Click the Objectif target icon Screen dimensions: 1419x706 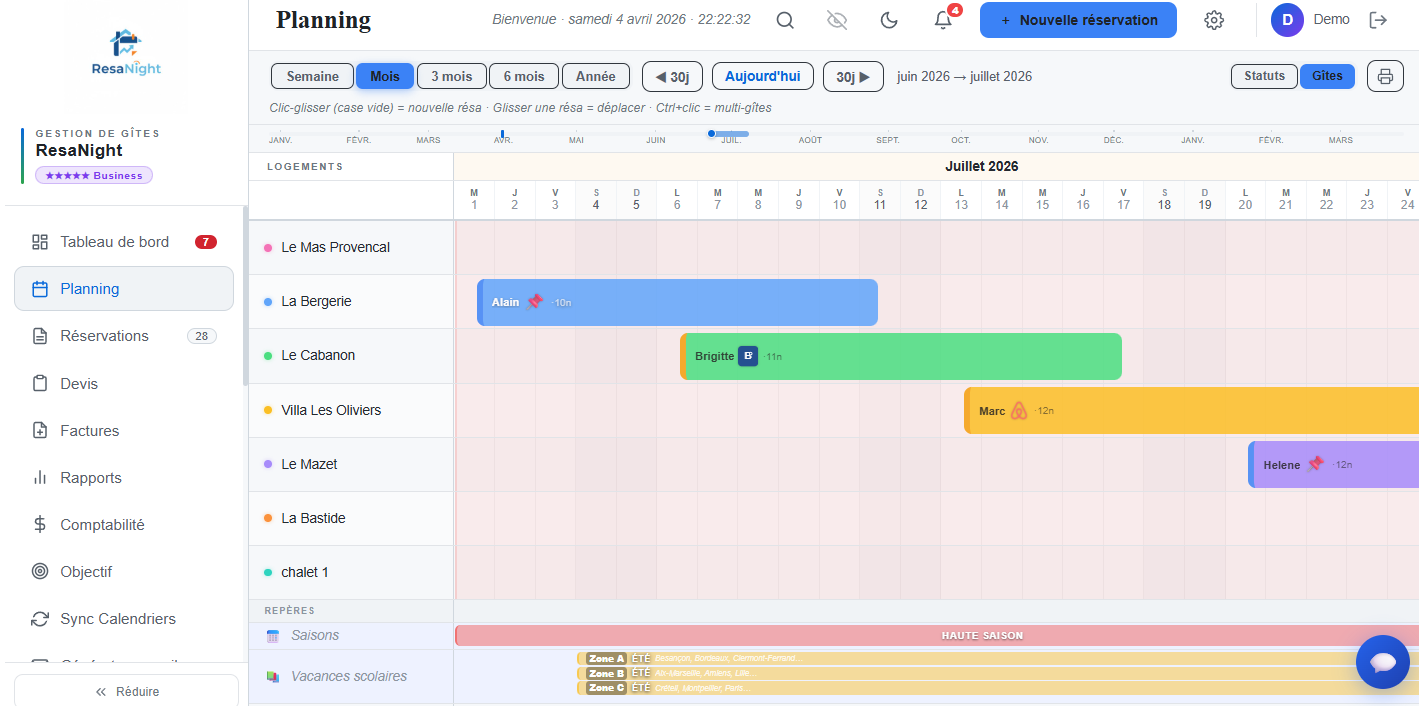click(x=40, y=572)
